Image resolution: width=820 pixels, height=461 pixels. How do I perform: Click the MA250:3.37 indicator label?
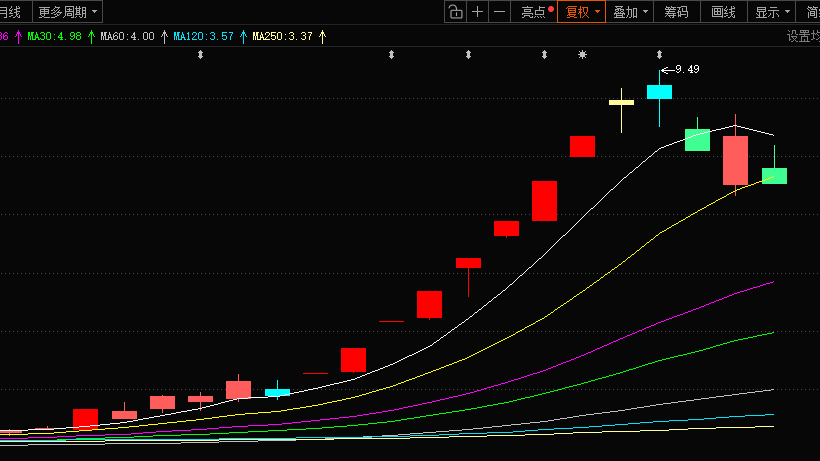(282, 36)
